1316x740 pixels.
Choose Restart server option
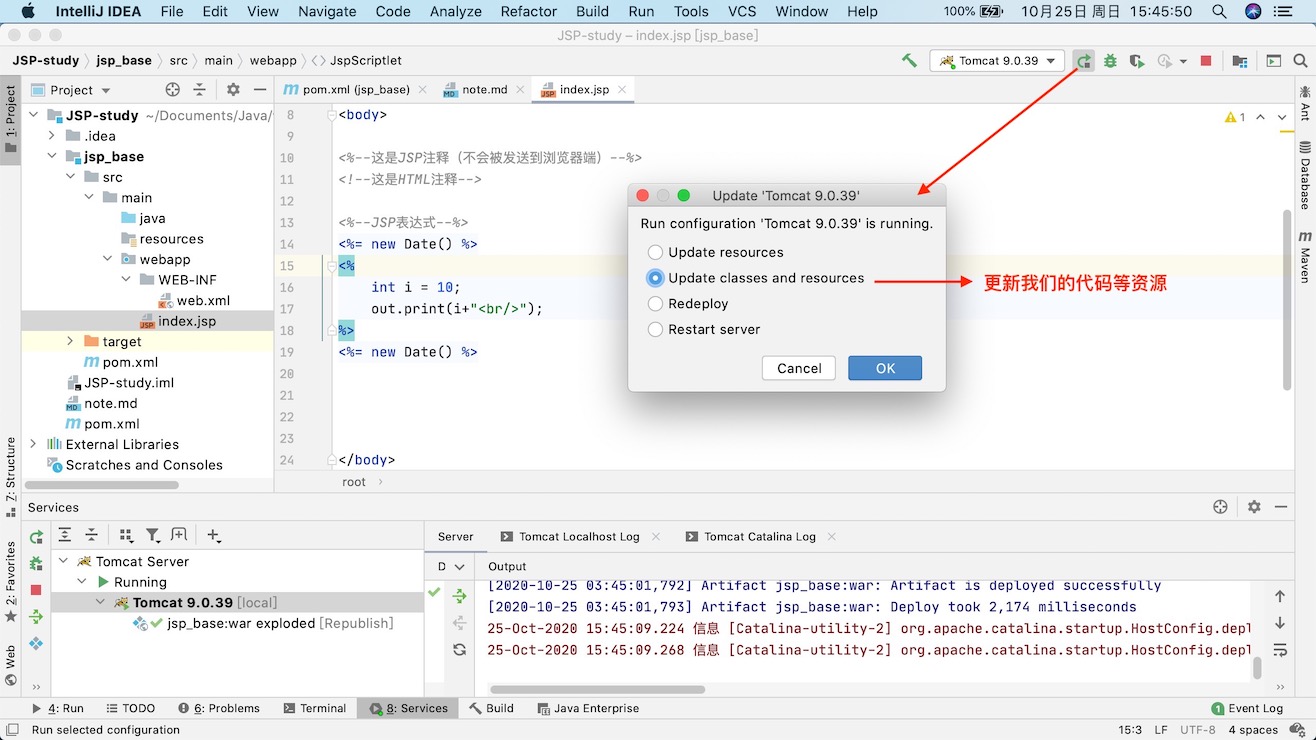click(703, 329)
